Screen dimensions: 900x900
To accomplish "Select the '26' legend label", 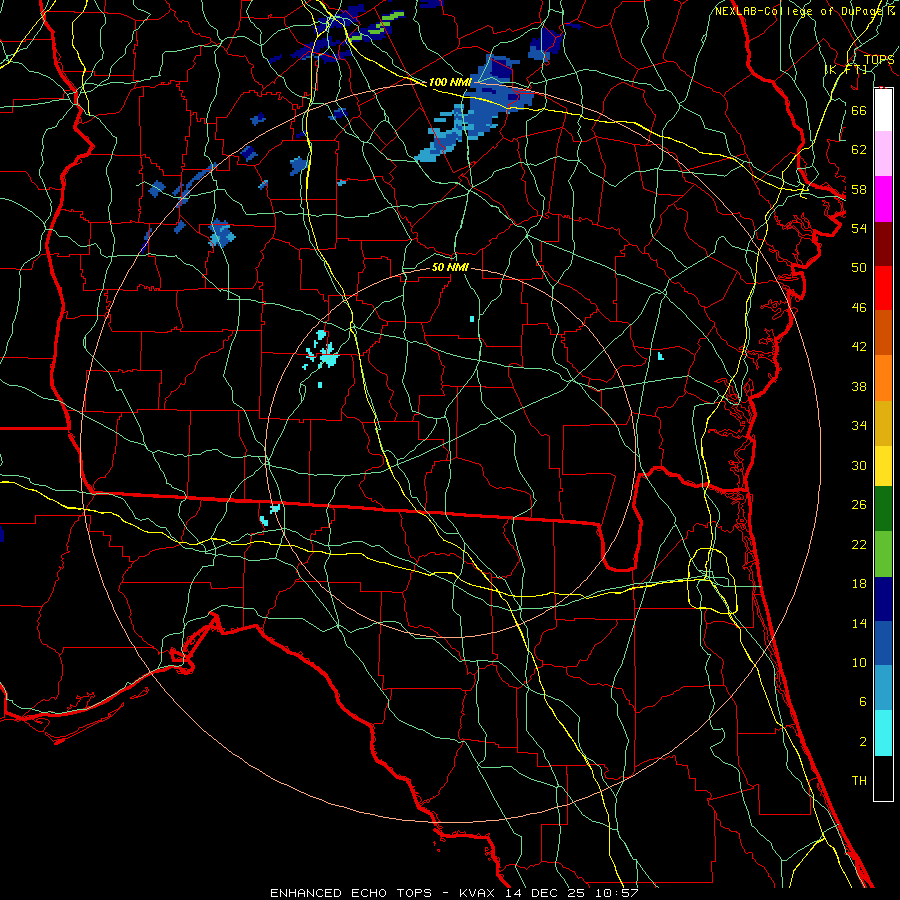I will click(x=859, y=505).
